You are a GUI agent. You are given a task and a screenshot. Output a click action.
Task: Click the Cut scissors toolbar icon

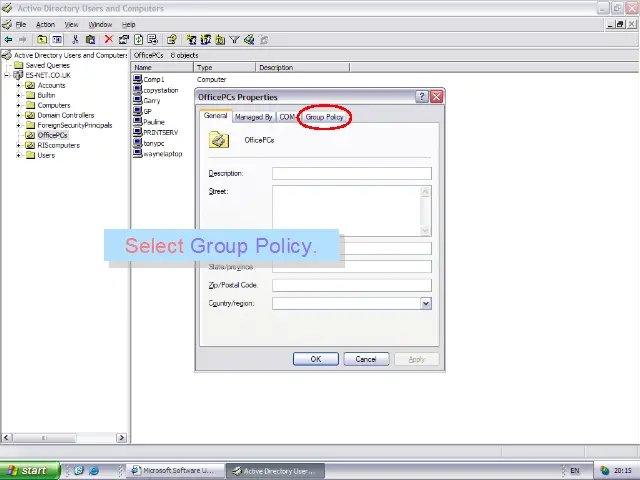click(75, 40)
